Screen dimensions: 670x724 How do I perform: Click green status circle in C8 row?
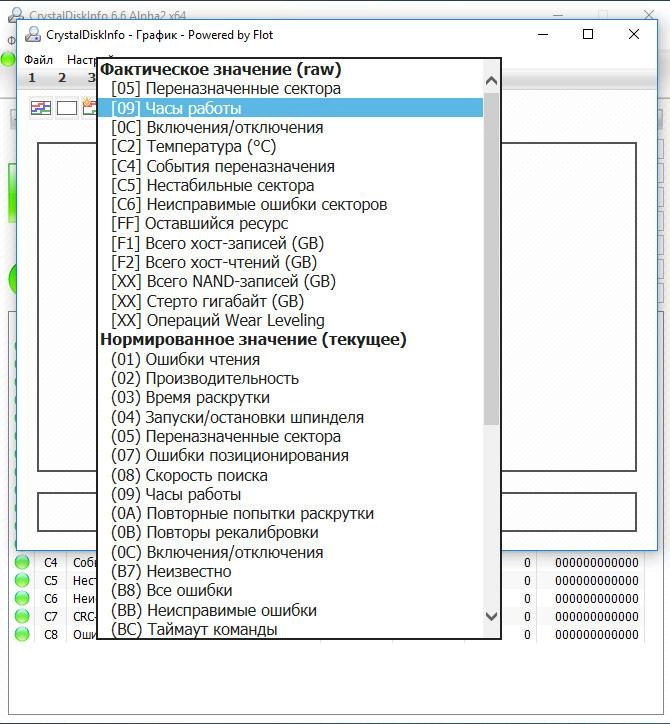[22, 634]
